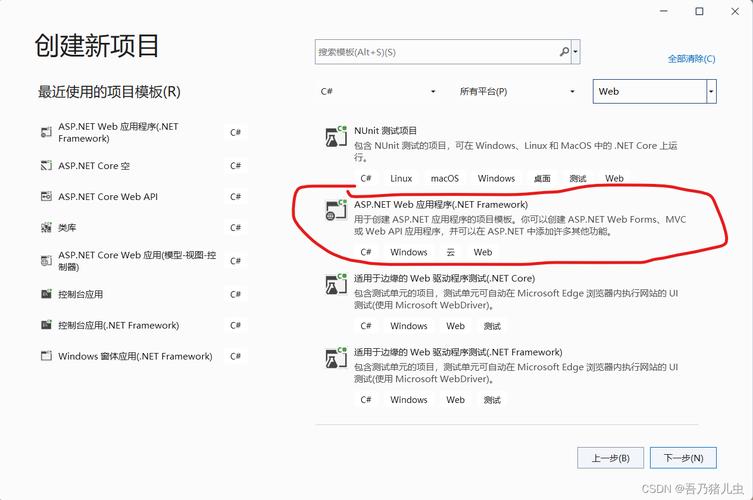The width and height of the screenshot is (753, 500).
Task: Select Web 驱动程序测试(.NET Framework) template title
Action: click(458, 352)
